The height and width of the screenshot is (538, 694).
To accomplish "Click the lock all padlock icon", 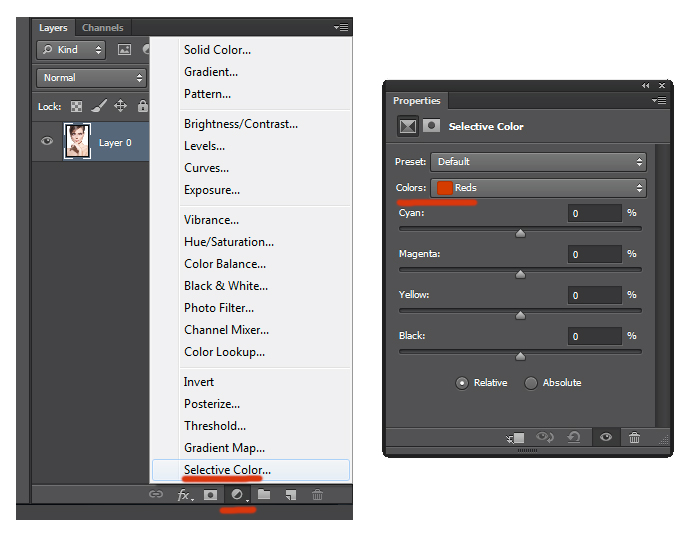I will [142, 106].
